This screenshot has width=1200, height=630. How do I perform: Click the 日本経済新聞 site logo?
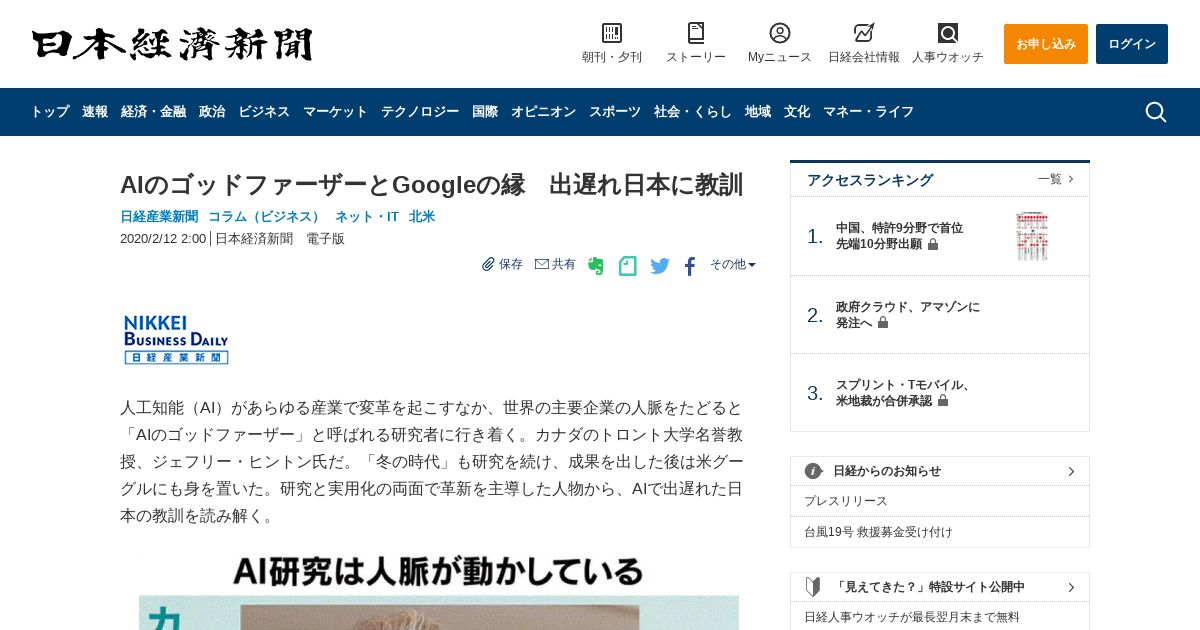[172, 44]
